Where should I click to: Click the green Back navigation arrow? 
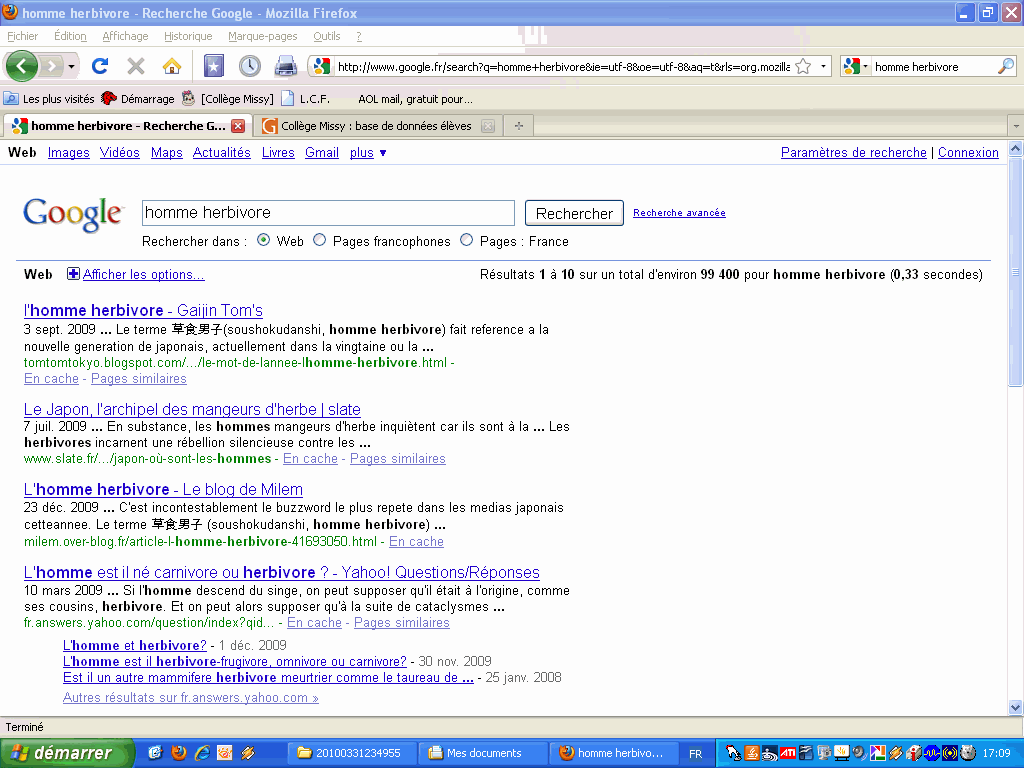[x=22, y=66]
